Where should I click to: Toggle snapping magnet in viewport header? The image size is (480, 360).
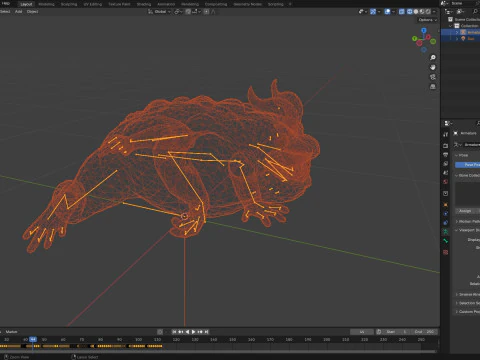(188, 12)
